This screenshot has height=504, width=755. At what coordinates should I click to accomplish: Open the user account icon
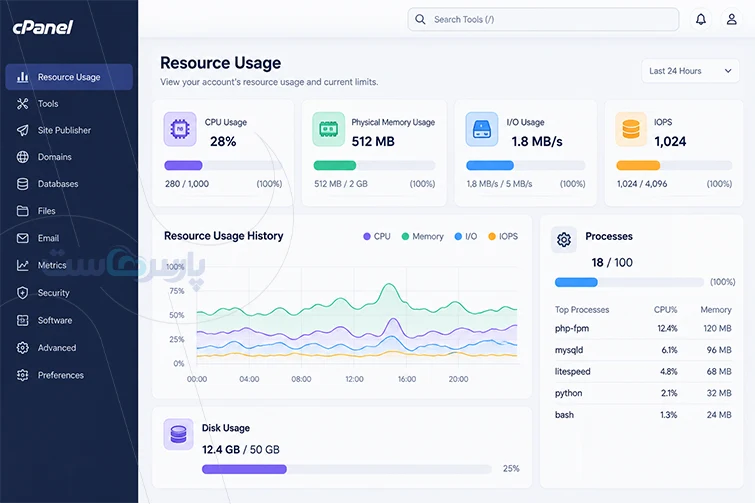tap(731, 19)
